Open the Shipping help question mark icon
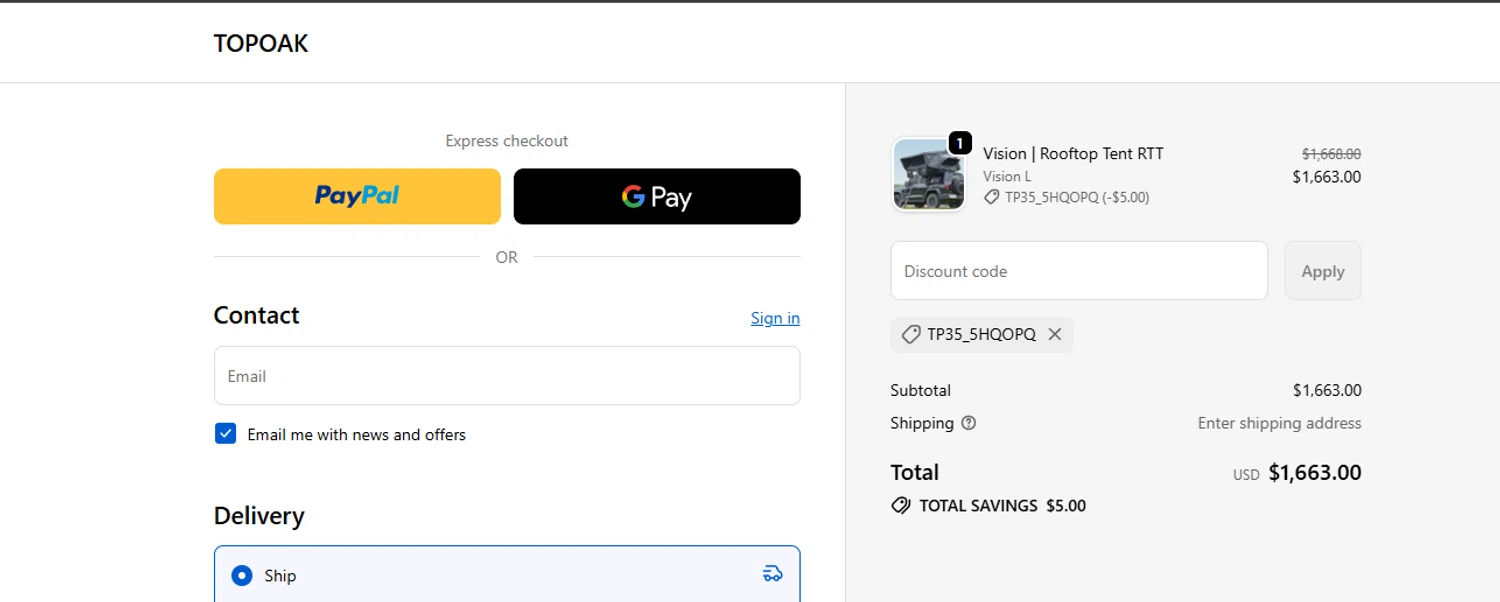This screenshot has width=1500, height=602. point(968,423)
